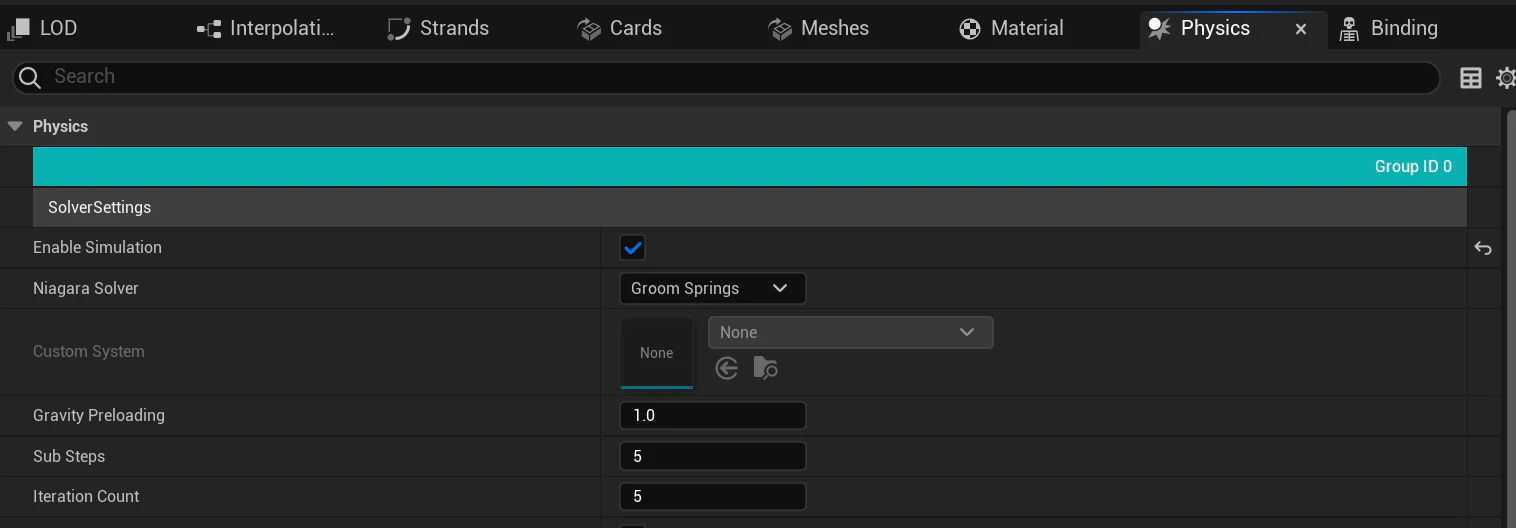Click the Interpolation tab icon

[x=209, y=29]
